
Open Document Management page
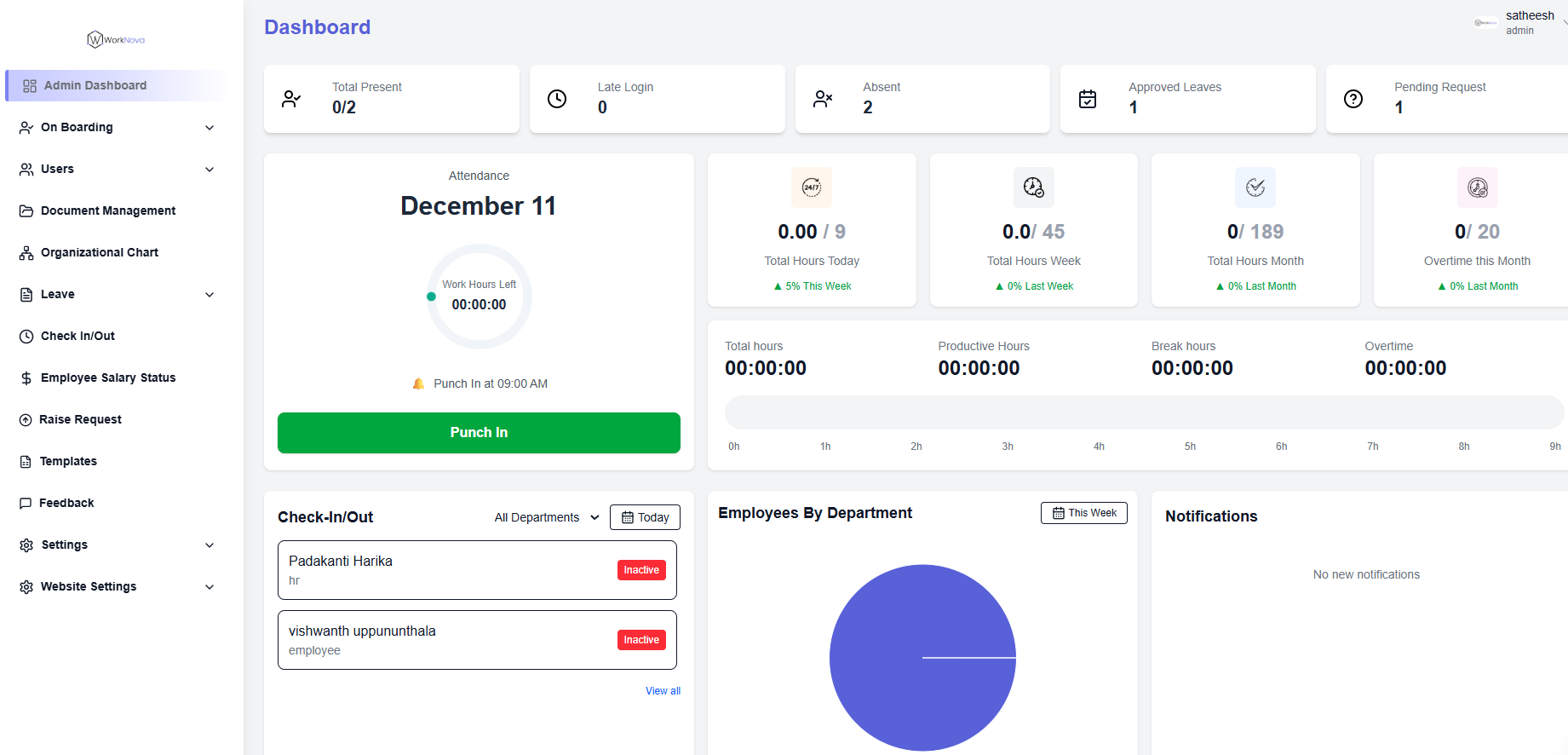[108, 210]
